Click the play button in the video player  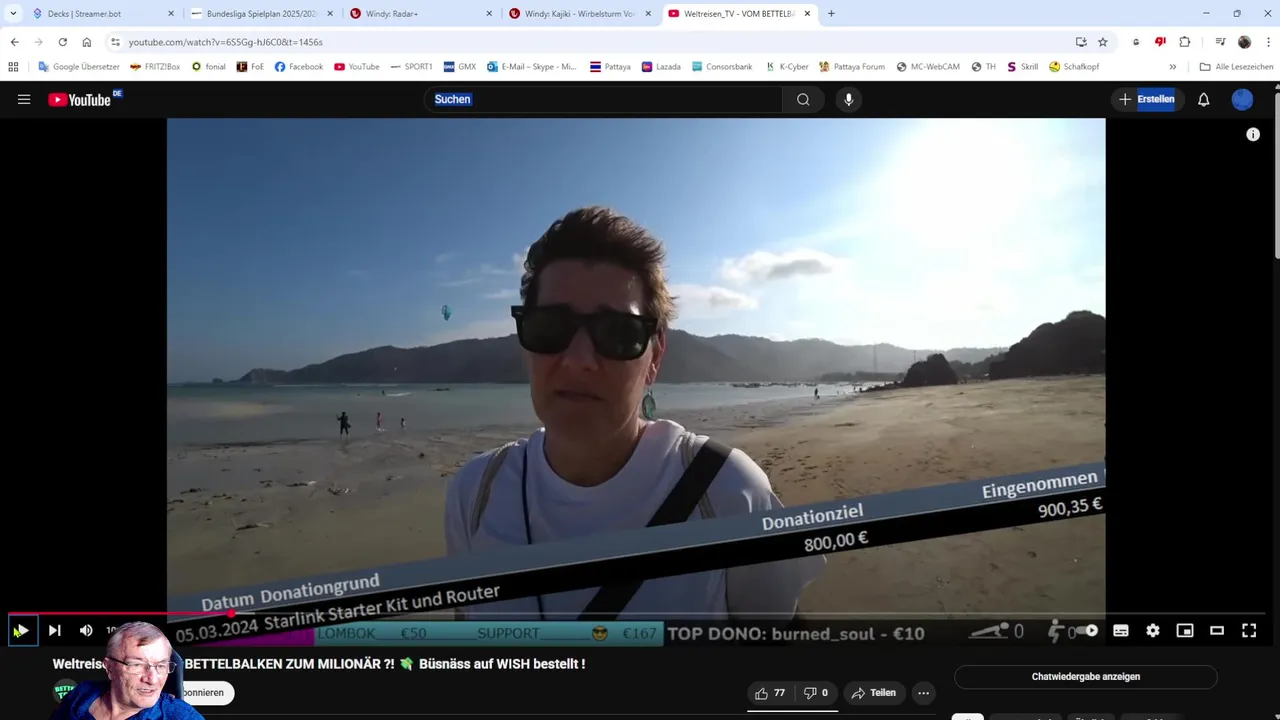coord(22,630)
